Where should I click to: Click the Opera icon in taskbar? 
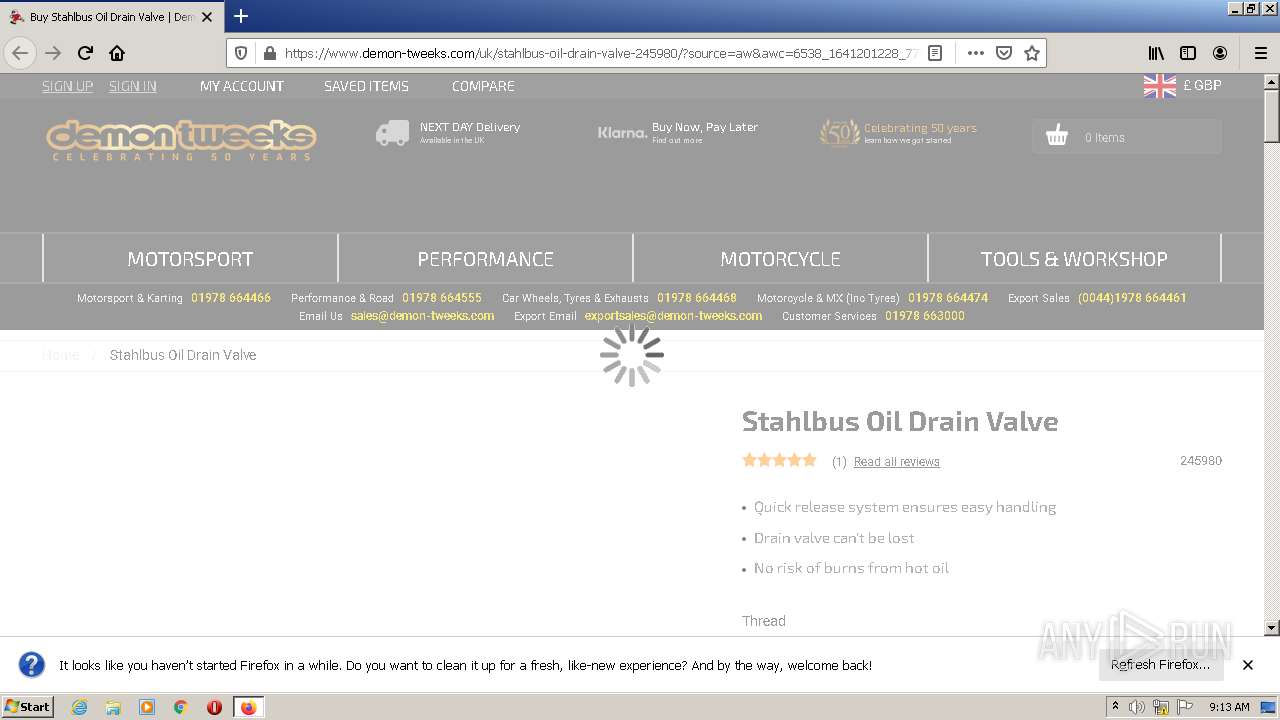214,707
